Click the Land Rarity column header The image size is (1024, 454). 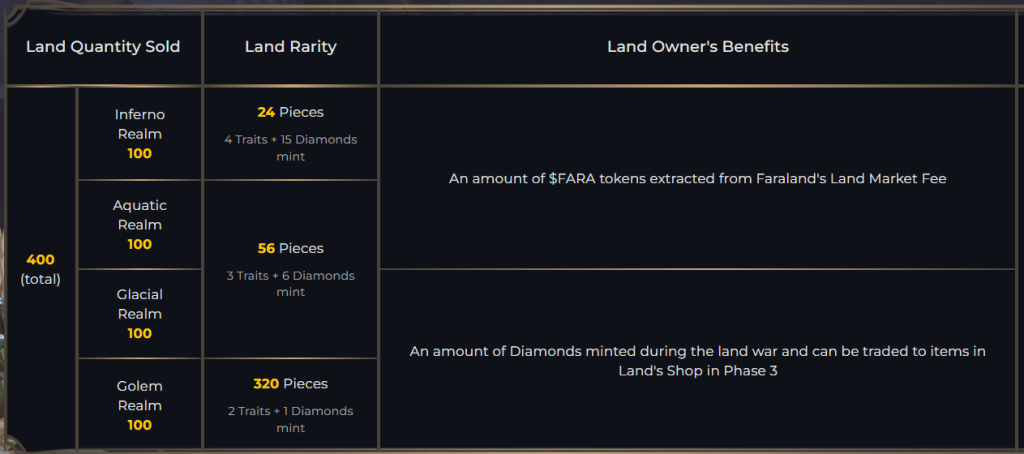tap(290, 47)
